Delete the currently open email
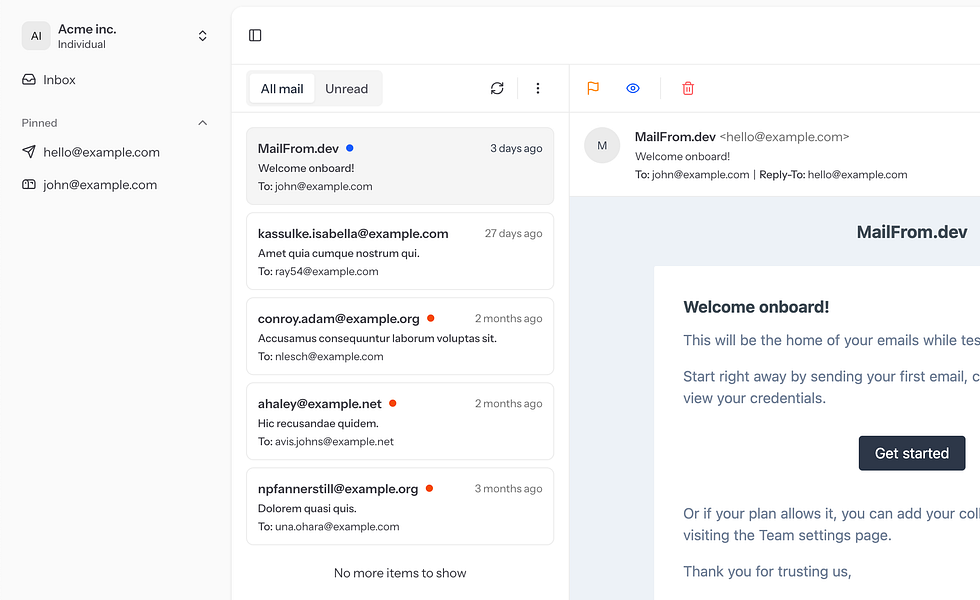Image resolution: width=980 pixels, height=600 pixels. (687, 88)
